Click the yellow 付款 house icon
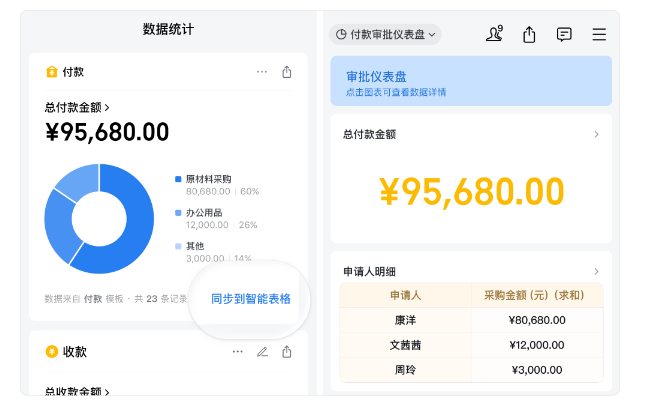The width and height of the screenshot is (656, 410). tap(51, 72)
